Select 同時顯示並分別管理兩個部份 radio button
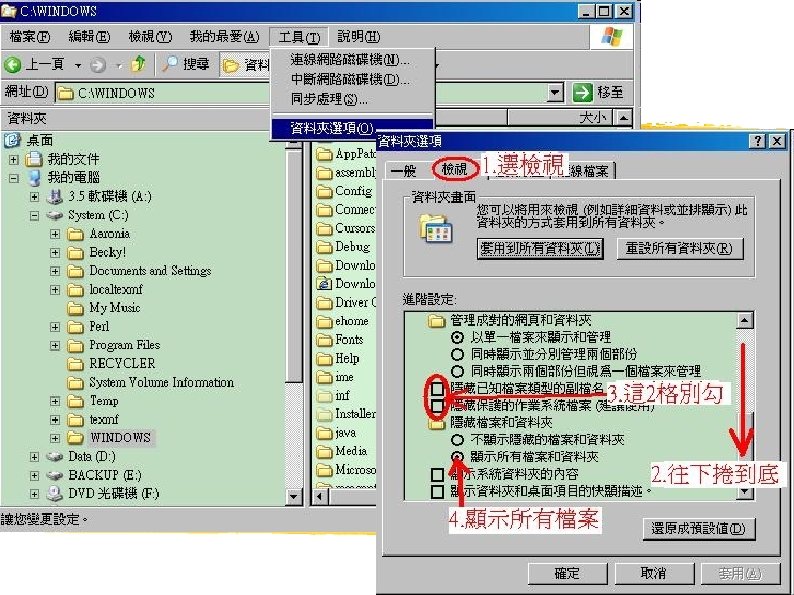Screen dimensions: 794x595 (x=457, y=354)
